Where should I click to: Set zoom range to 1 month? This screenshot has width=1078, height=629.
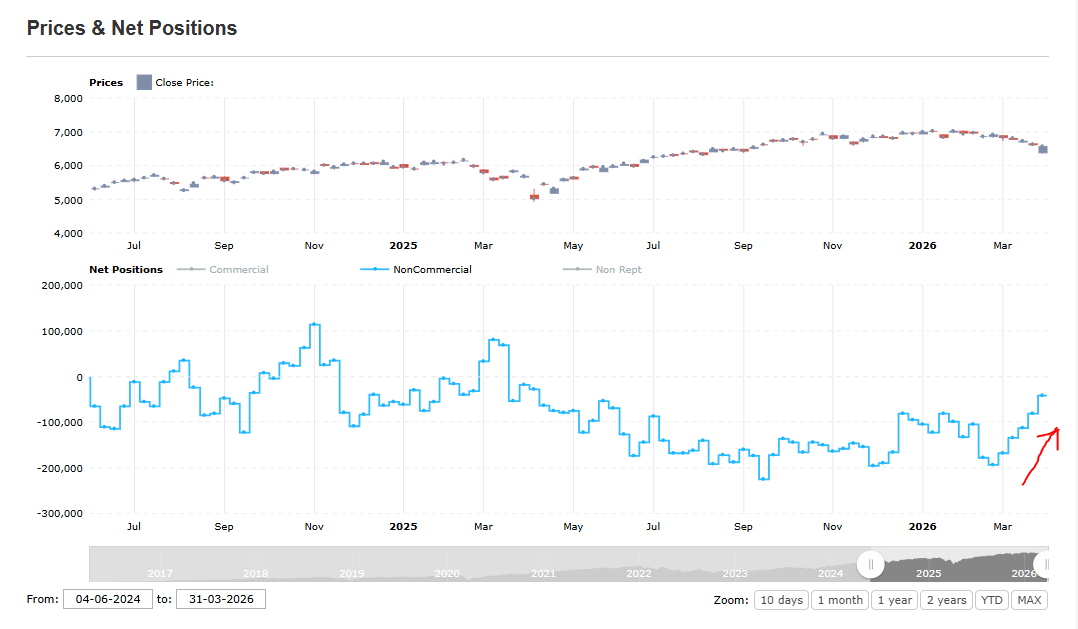click(840, 600)
